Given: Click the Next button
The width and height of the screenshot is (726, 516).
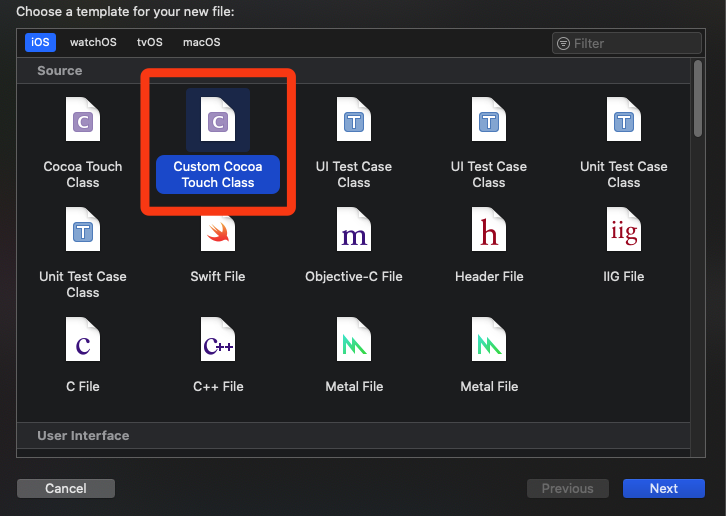Looking at the screenshot, I should pyautogui.click(x=663, y=488).
